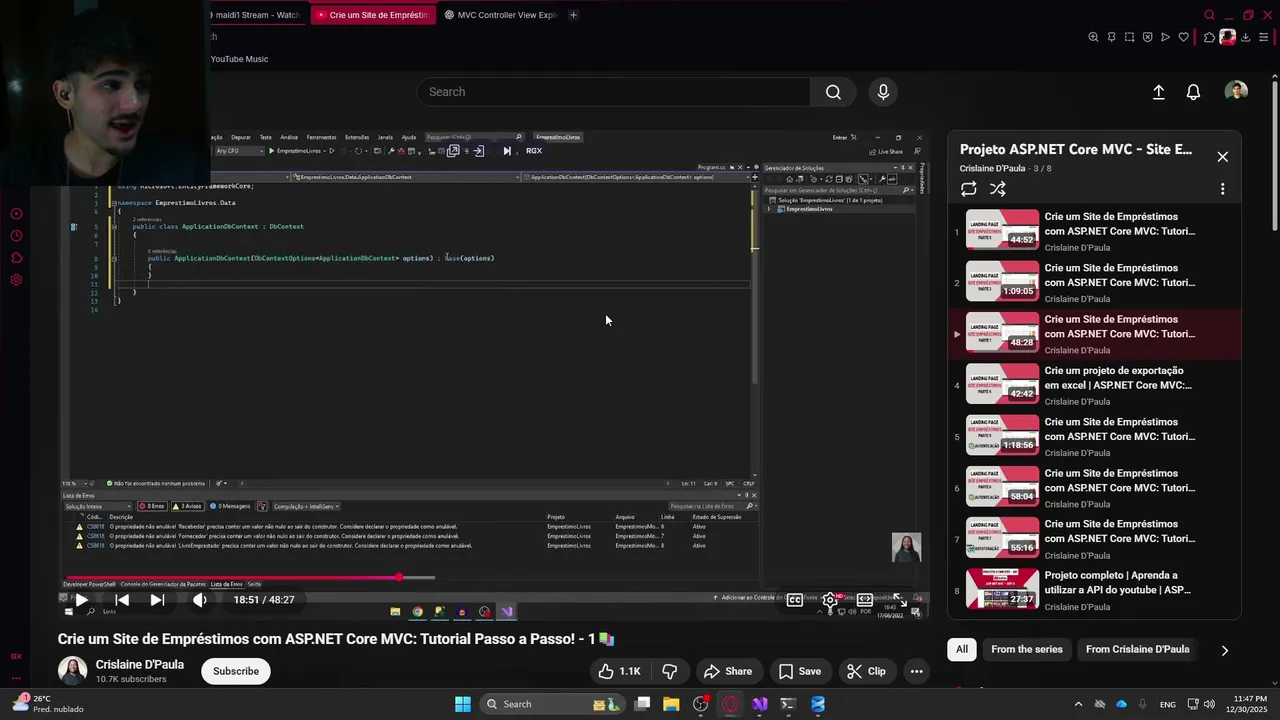
Task: Open browser extensions cube icon
Action: click(1209, 37)
